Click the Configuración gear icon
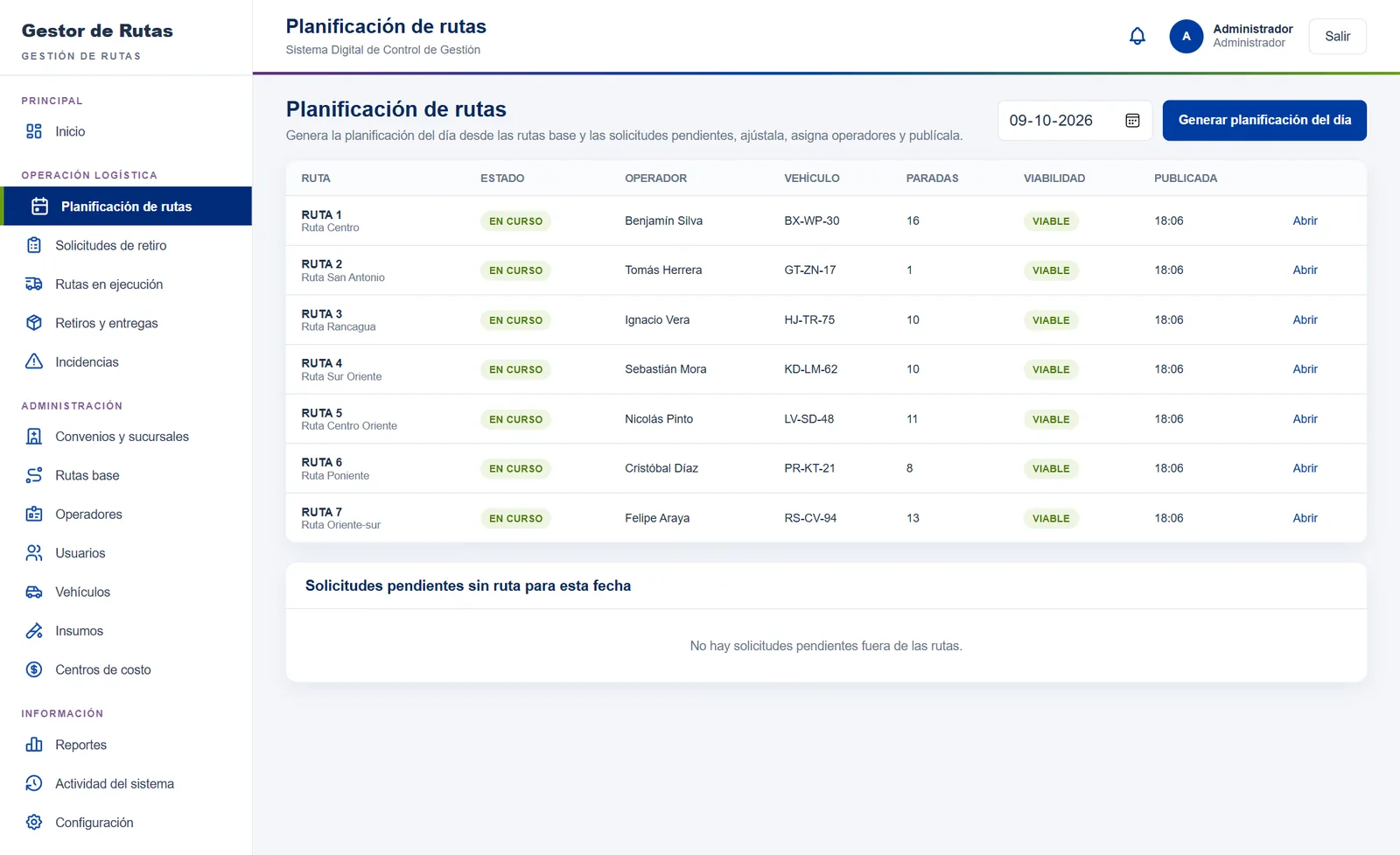The image size is (1400, 855). [34, 823]
